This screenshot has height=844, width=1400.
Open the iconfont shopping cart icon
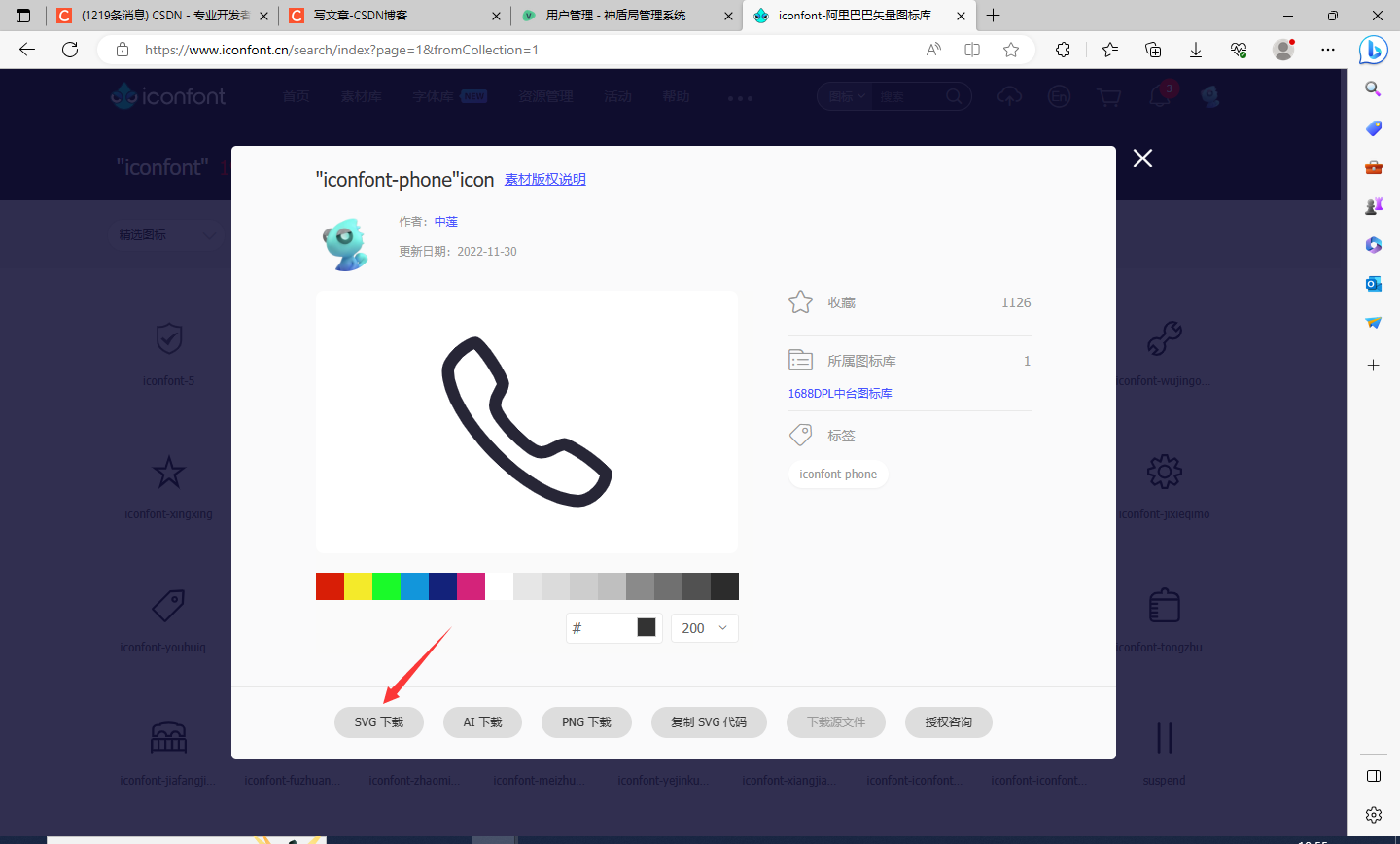[x=1108, y=96]
